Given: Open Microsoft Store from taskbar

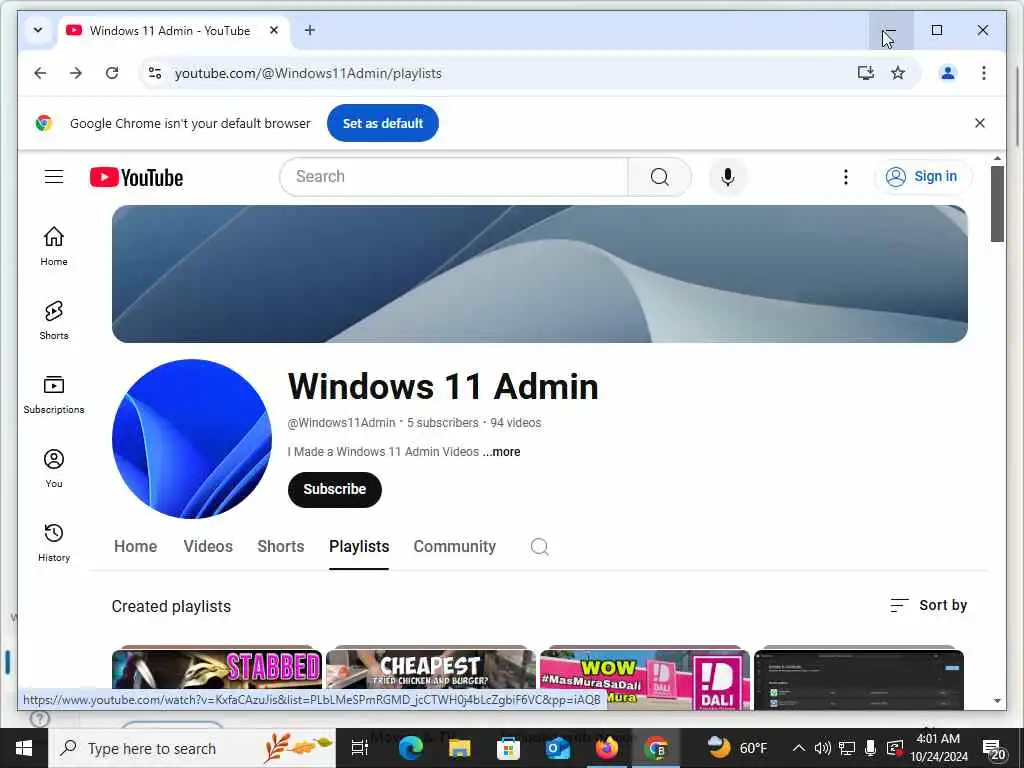Looking at the screenshot, I should (508, 748).
